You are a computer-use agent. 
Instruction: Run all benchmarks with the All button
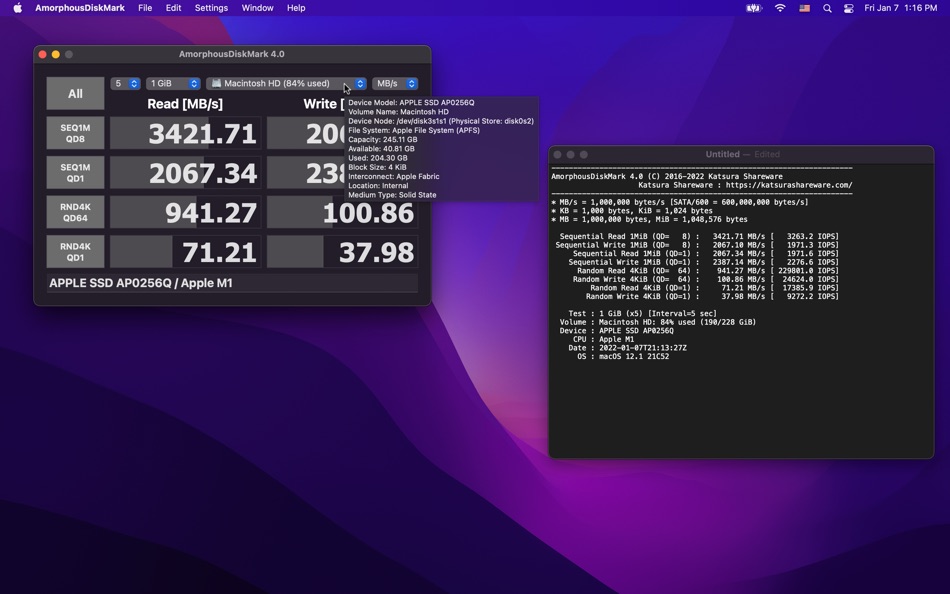(75, 93)
